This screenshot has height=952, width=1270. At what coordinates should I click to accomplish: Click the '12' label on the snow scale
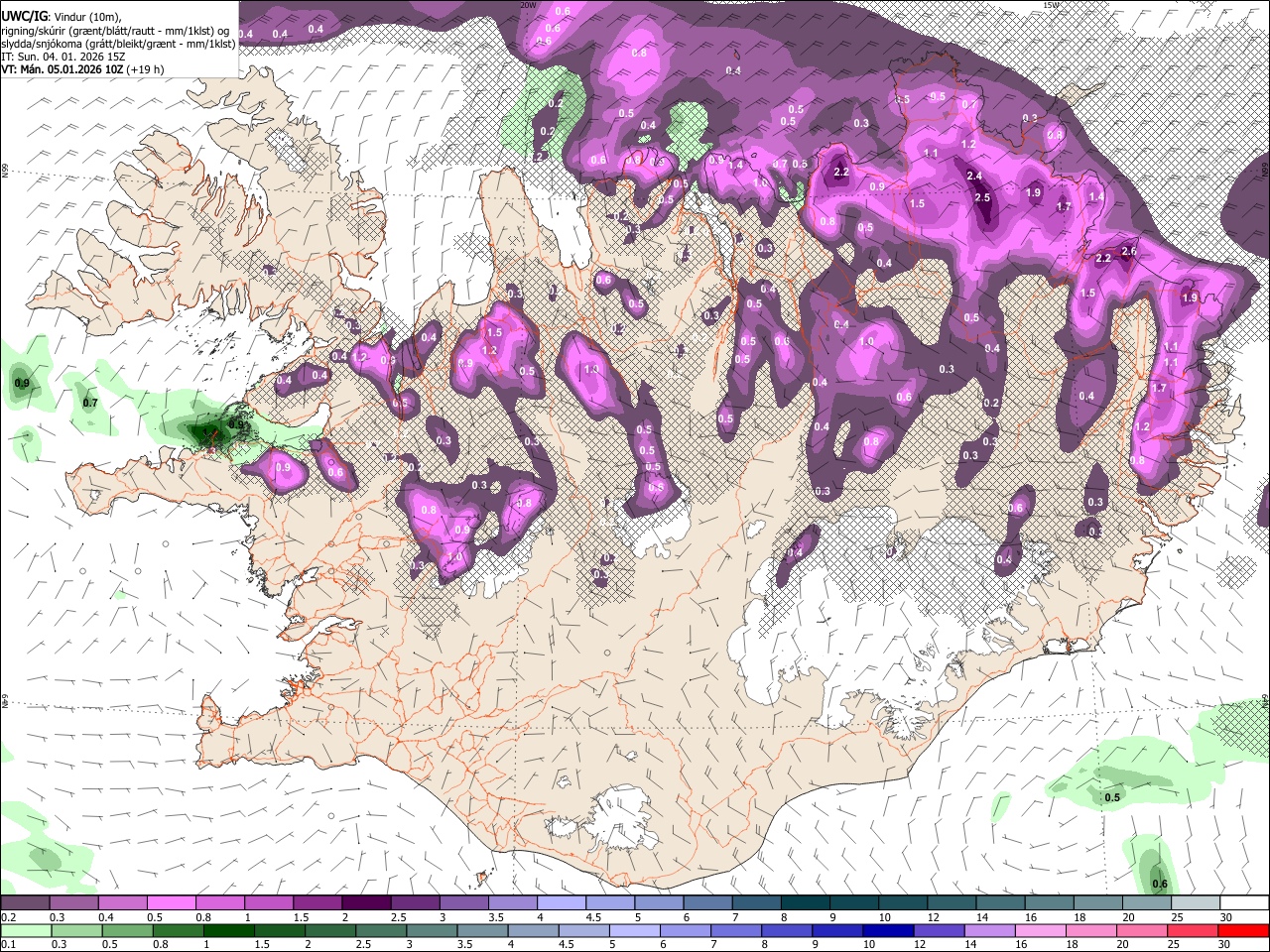[934, 917]
